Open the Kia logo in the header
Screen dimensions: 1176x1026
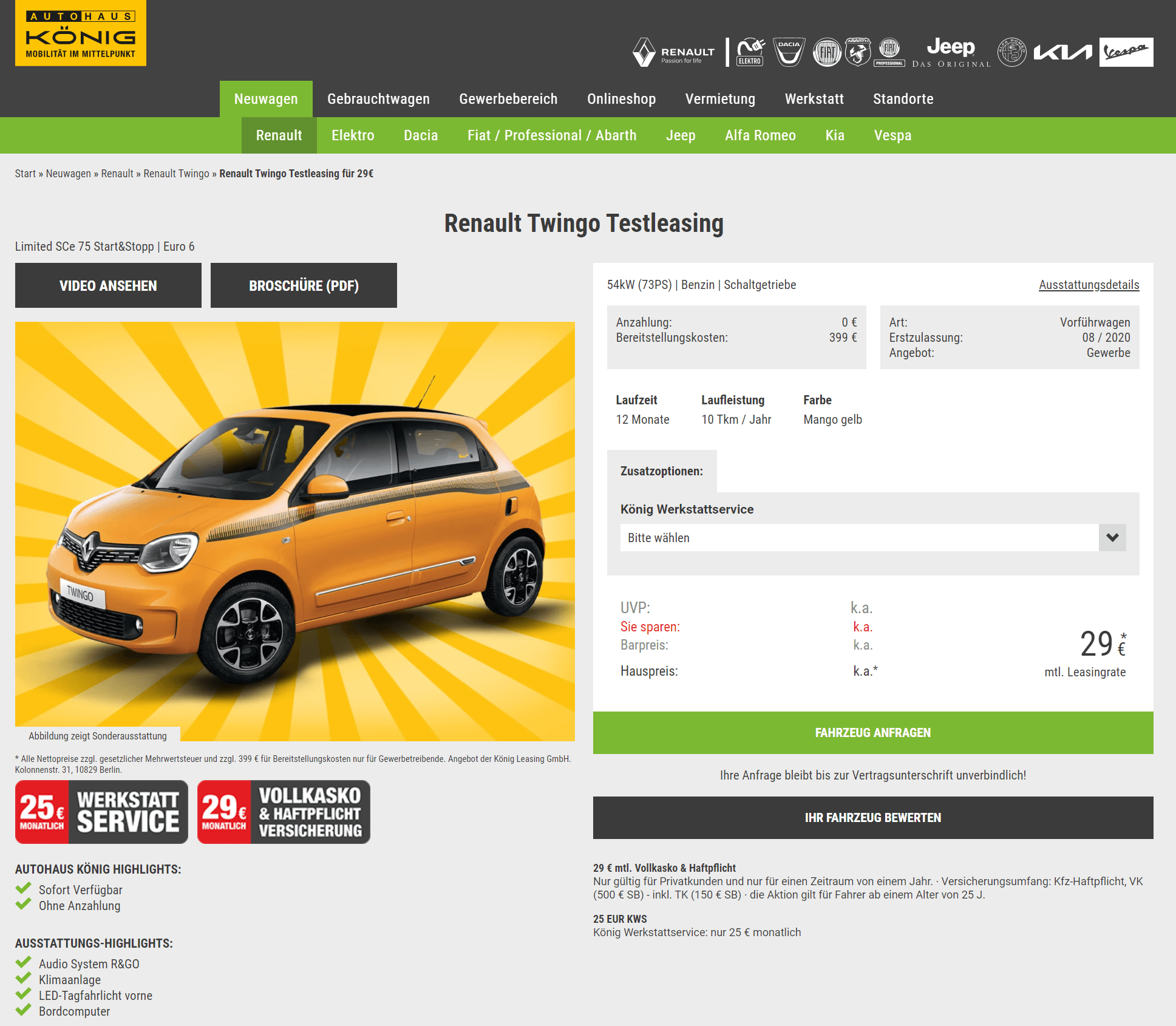1063,53
